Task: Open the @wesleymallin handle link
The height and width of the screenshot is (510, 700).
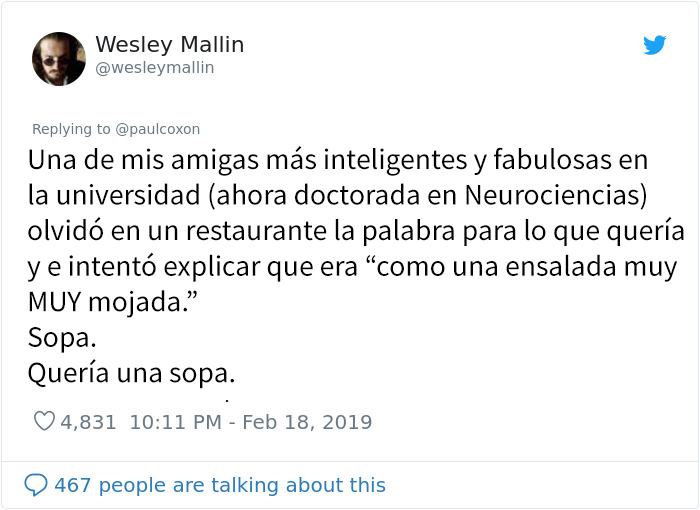Action: [x=155, y=68]
